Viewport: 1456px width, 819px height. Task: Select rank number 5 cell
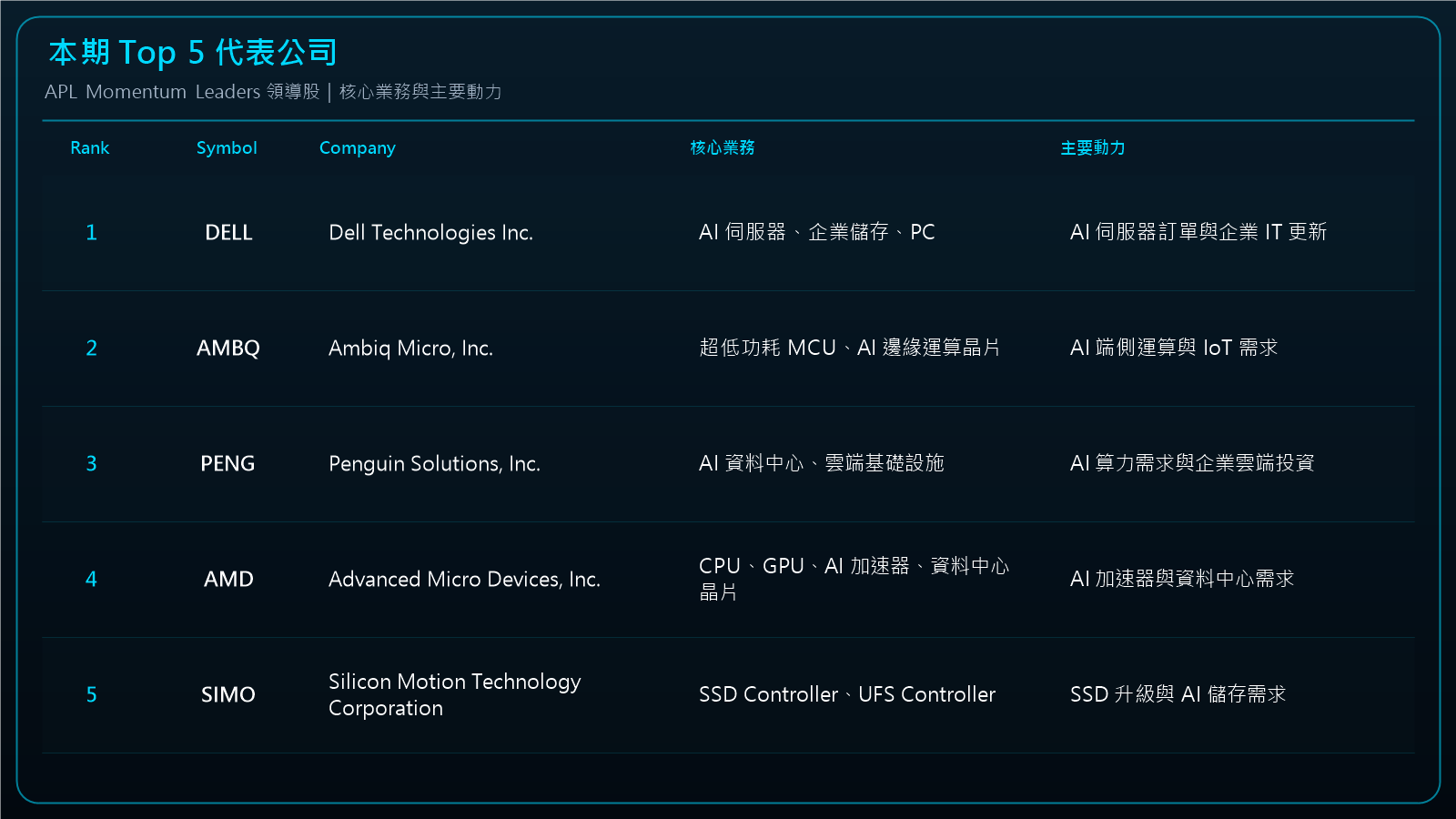point(91,695)
